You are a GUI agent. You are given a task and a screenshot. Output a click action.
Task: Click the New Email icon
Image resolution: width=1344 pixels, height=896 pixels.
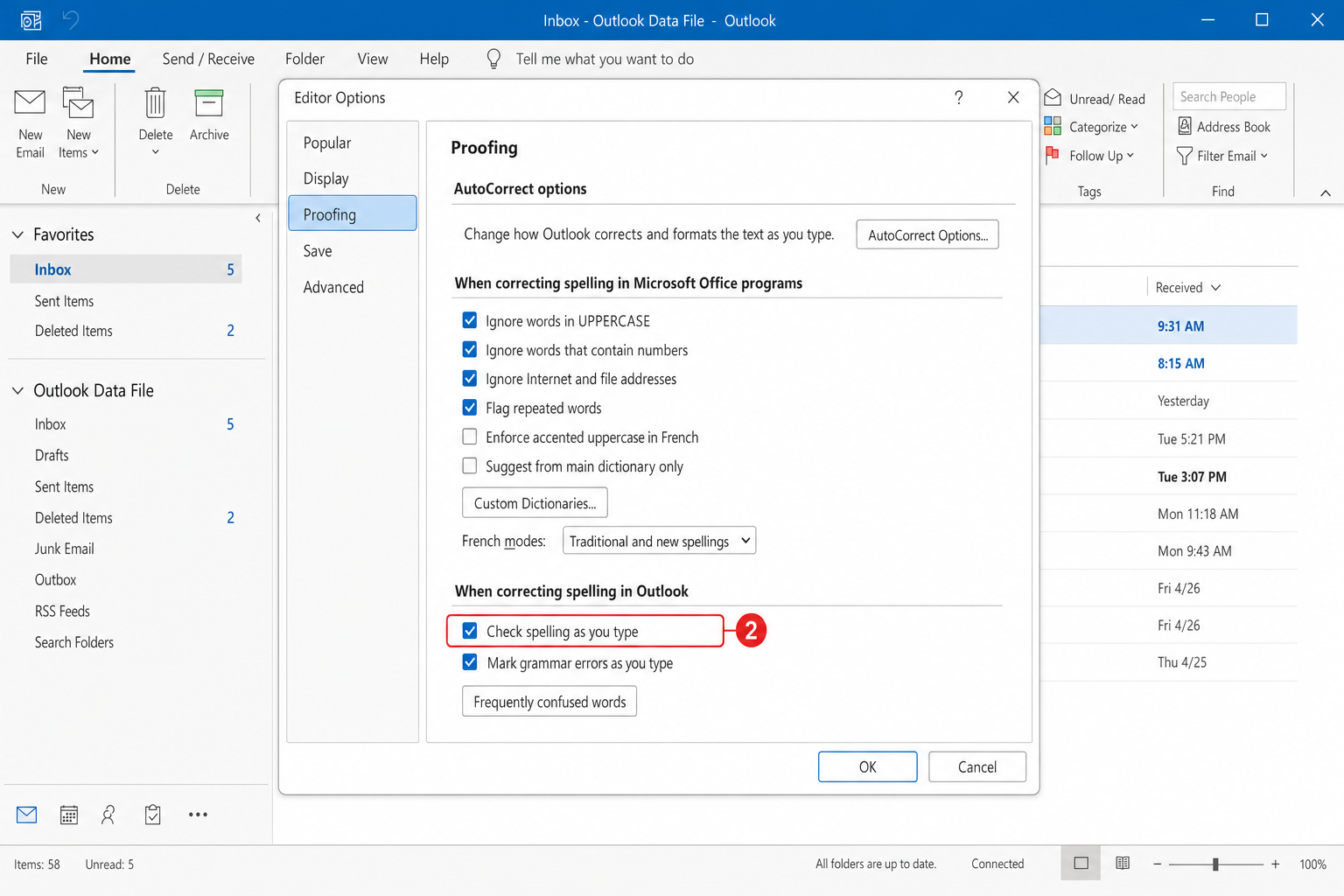pyautogui.click(x=30, y=103)
